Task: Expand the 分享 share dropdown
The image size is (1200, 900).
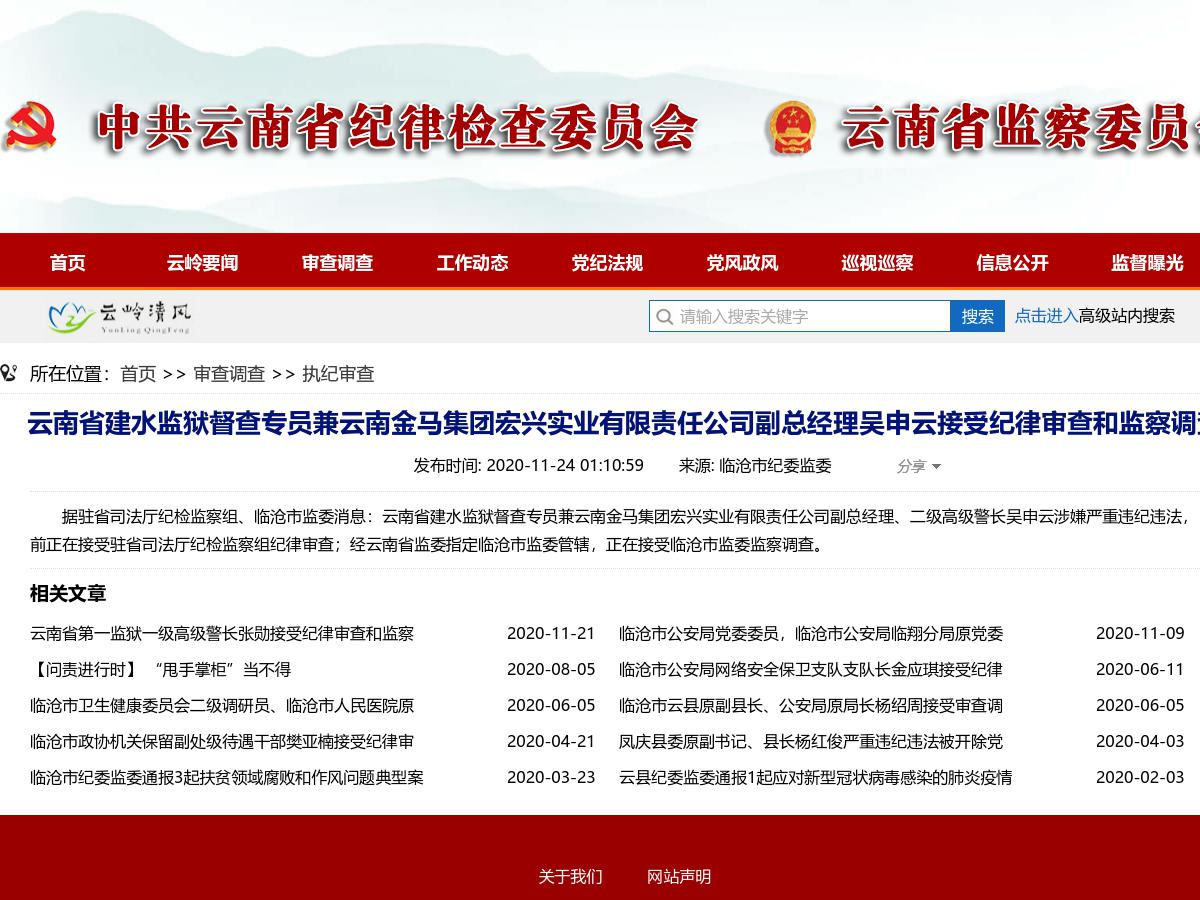Action: pos(915,466)
